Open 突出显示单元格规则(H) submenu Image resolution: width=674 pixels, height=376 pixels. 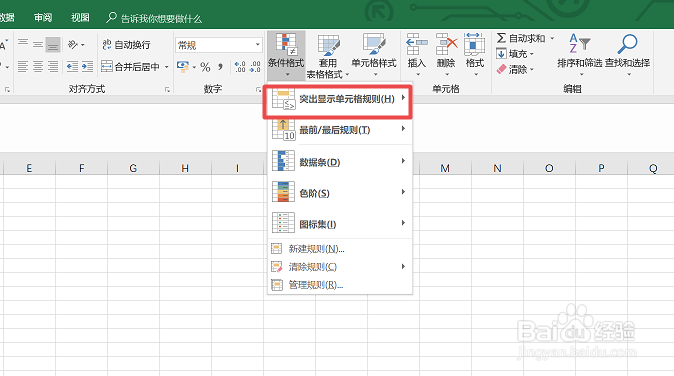(339, 99)
